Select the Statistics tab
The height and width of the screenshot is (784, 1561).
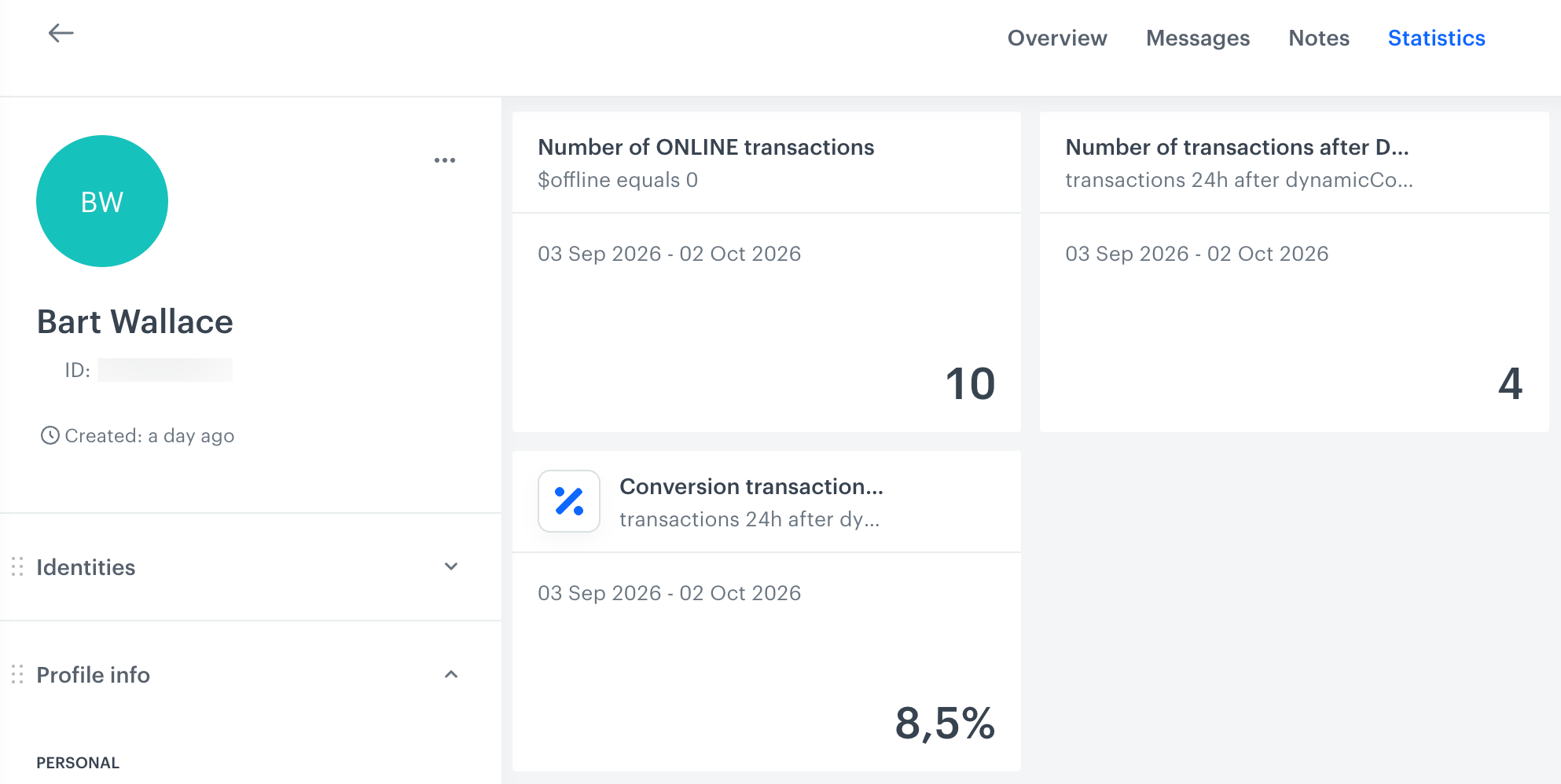1436,38
